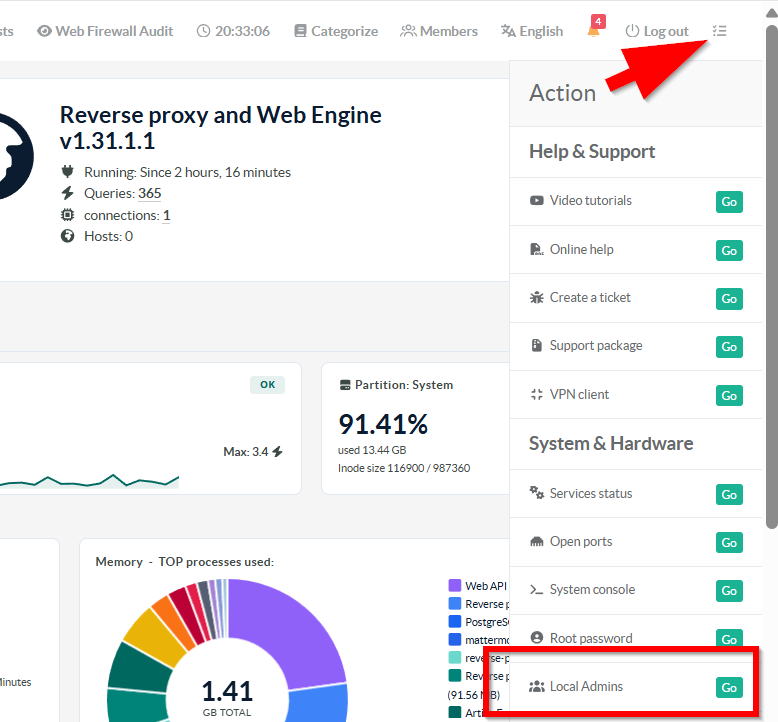
Task: Click the Web Firewall Audit eye icon
Action: pyautogui.click(x=44, y=31)
